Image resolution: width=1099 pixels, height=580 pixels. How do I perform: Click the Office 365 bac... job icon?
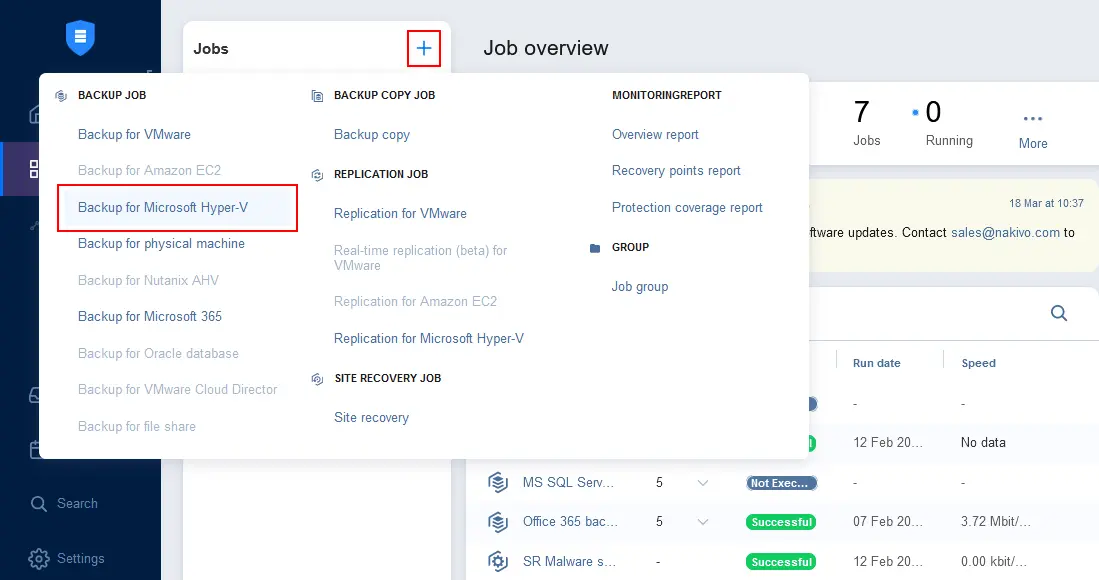point(498,522)
